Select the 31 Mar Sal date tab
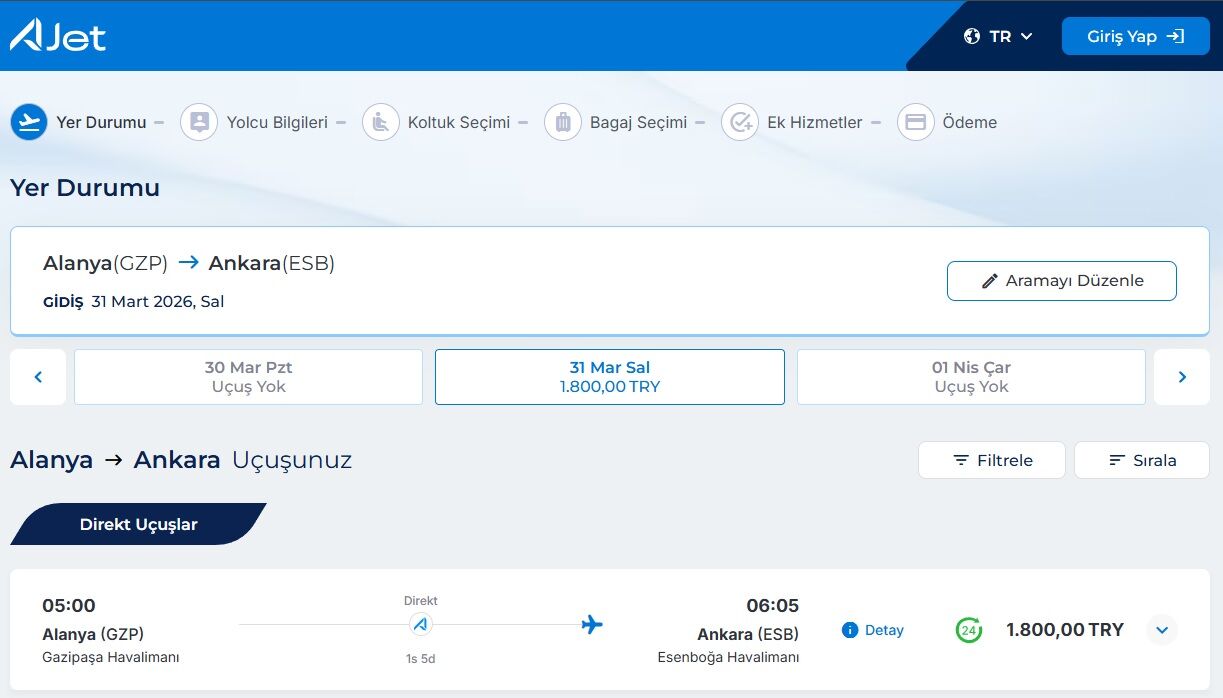 coord(609,377)
